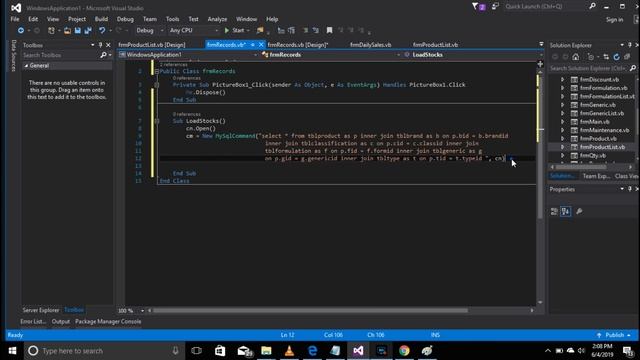Screen dimensions: 640x360
Task: Click the Decrease Indent toolbar icon
Action: coord(281,31)
